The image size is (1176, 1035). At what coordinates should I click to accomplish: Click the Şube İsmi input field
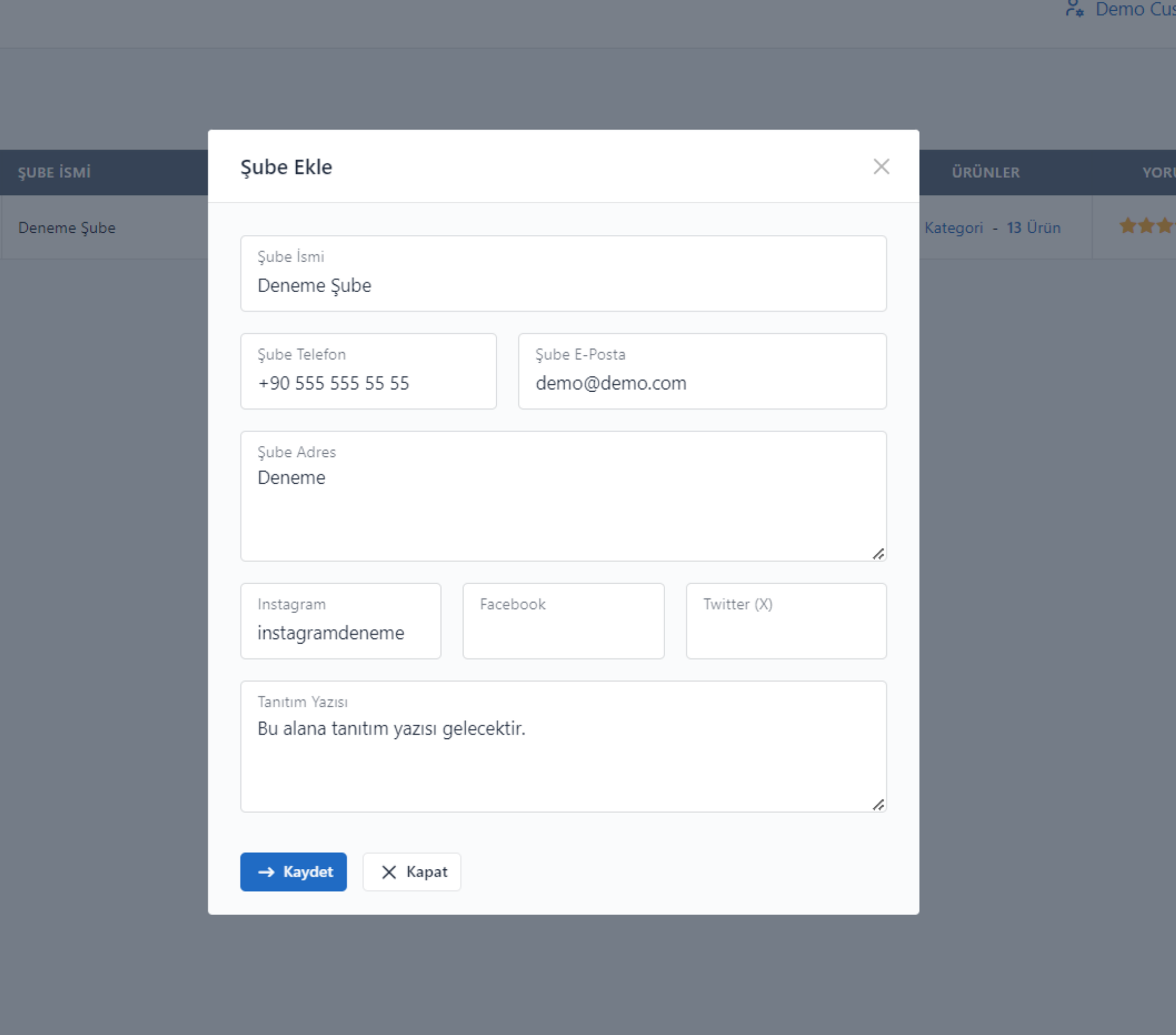click(563, 274)
